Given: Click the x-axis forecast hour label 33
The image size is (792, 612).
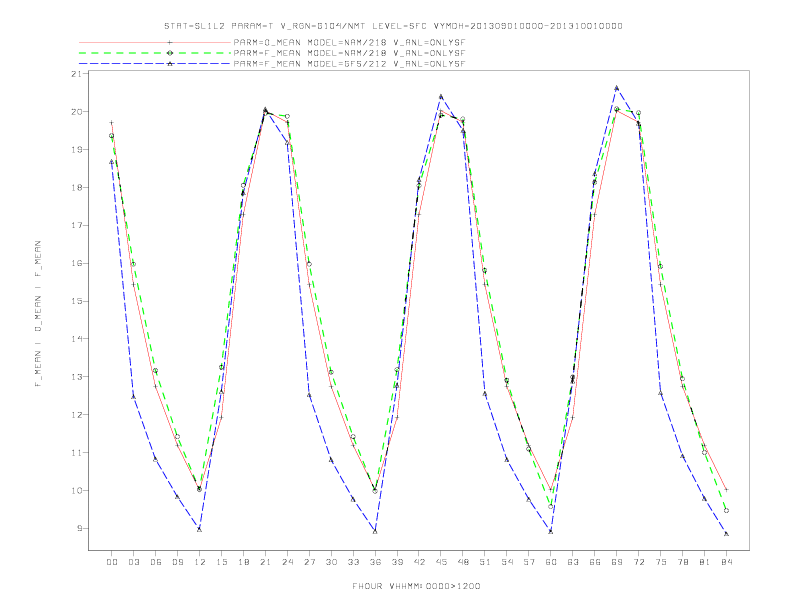Looking at the screenshot, I should tap(353, 562).
